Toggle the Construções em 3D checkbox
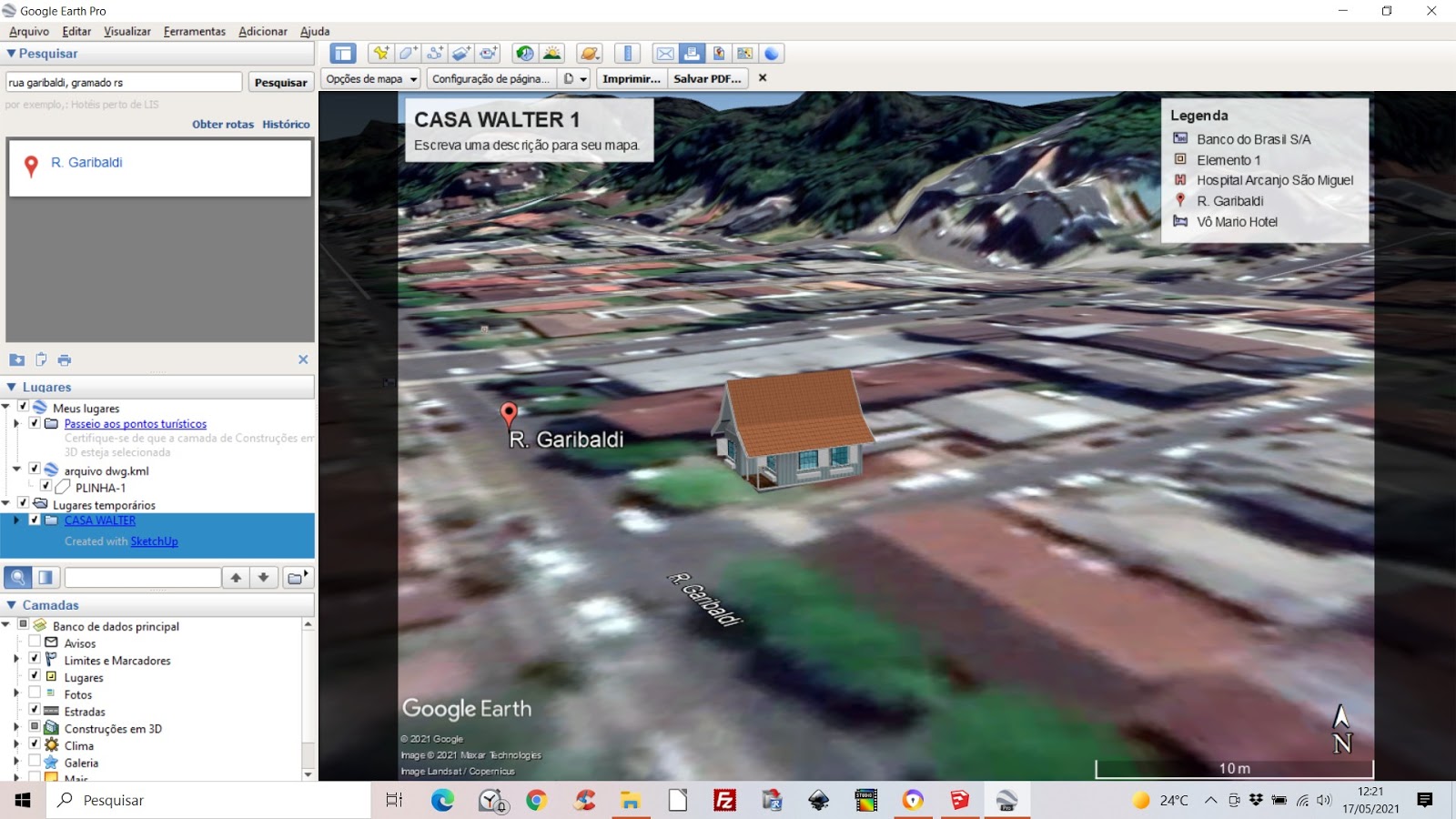 pyautogui.click(x=35, y=727)
